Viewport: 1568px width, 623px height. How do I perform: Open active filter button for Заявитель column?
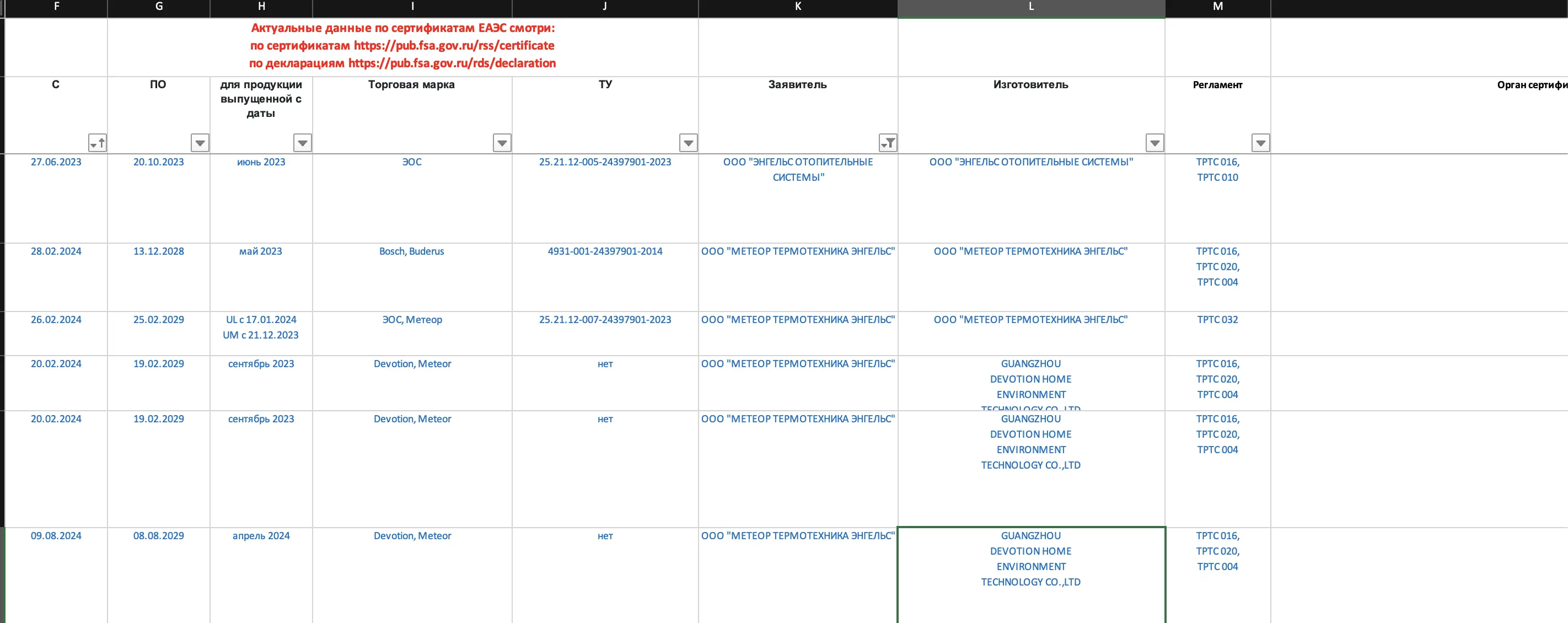pyautogui.click(x=888, y=143)
